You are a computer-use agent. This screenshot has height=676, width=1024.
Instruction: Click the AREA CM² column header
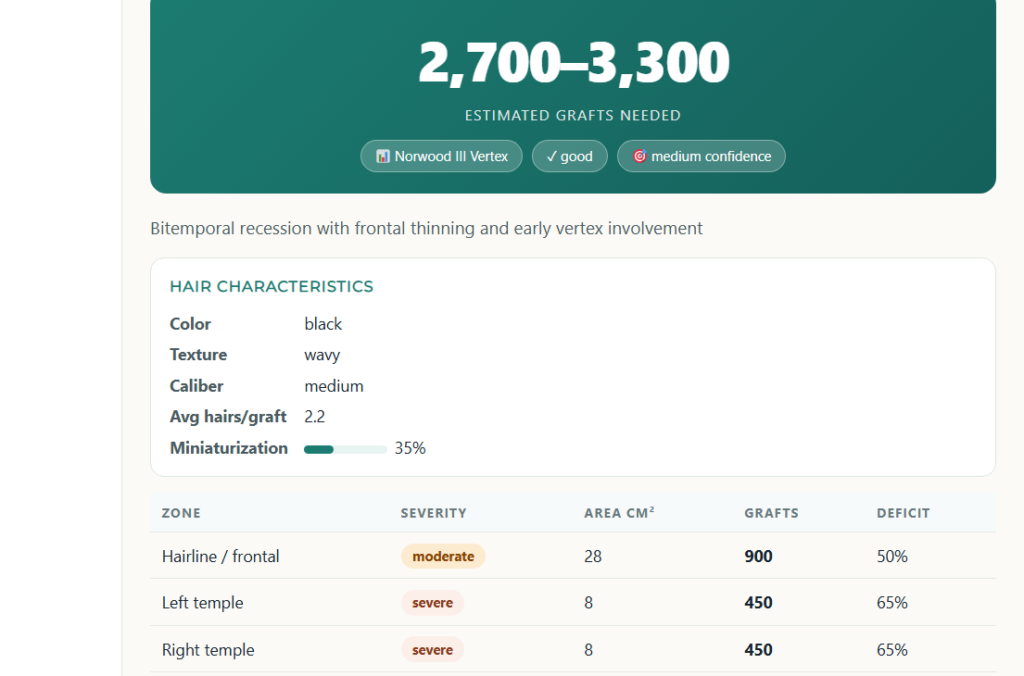(619, 513)
